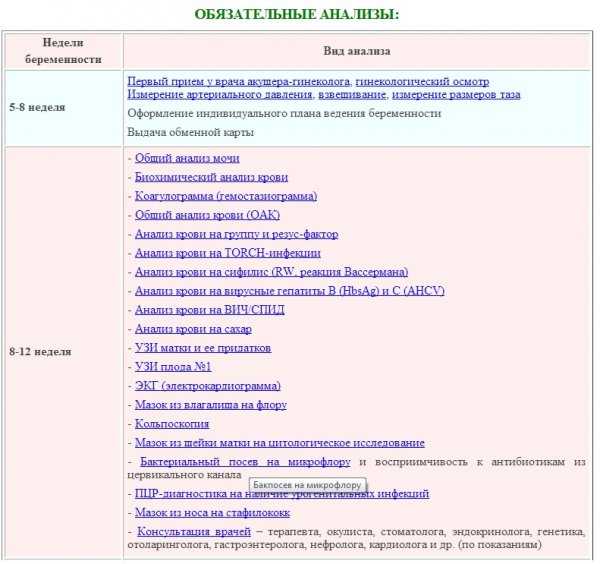Open "Коагулограмма (гемостазиограмма)" link

click(x=226, y=196)
